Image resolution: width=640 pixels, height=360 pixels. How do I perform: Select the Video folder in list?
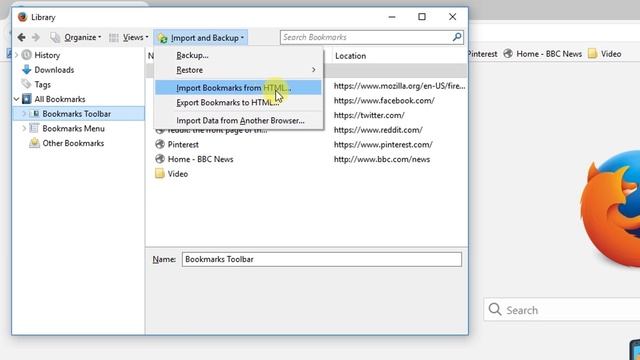click(306, 174)
